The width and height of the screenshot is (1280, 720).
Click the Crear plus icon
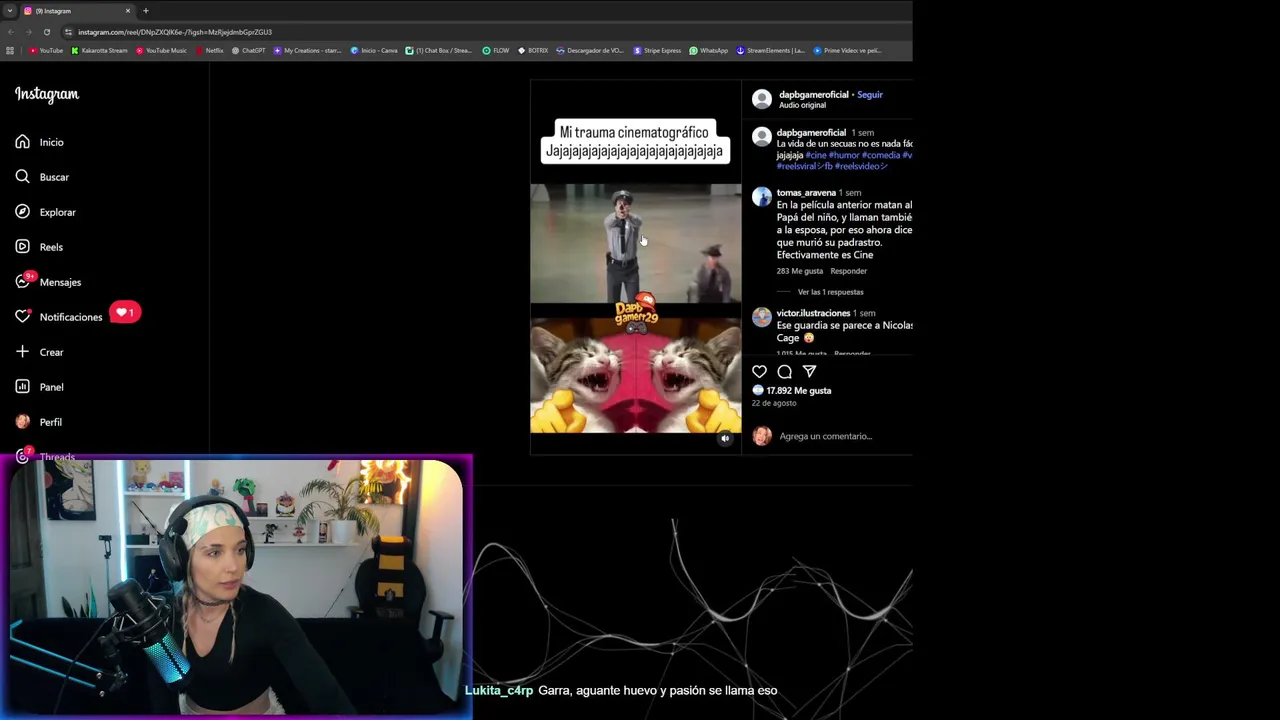point(22,352)
